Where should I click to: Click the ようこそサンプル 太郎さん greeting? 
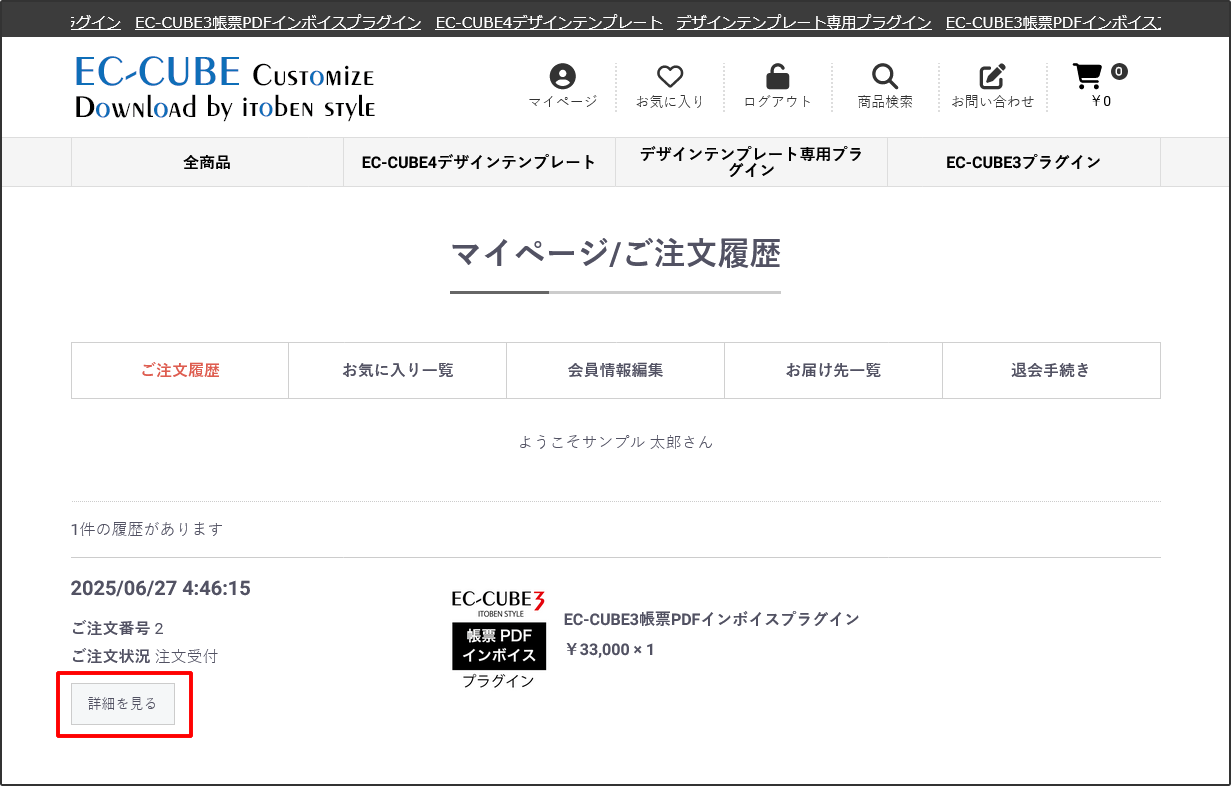616,441
